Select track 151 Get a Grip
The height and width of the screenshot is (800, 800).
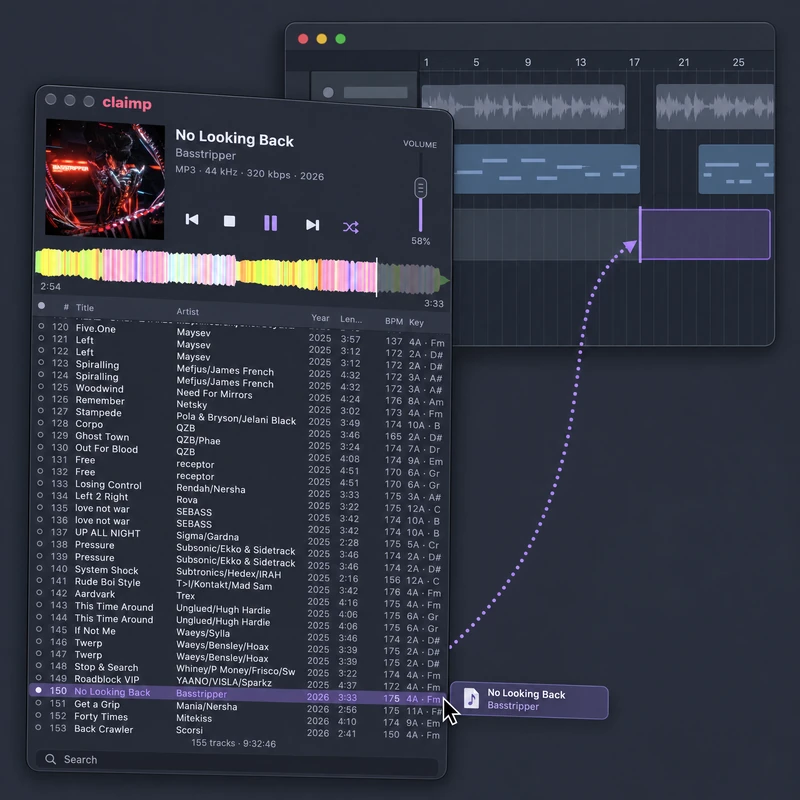[x=237, y=706]
